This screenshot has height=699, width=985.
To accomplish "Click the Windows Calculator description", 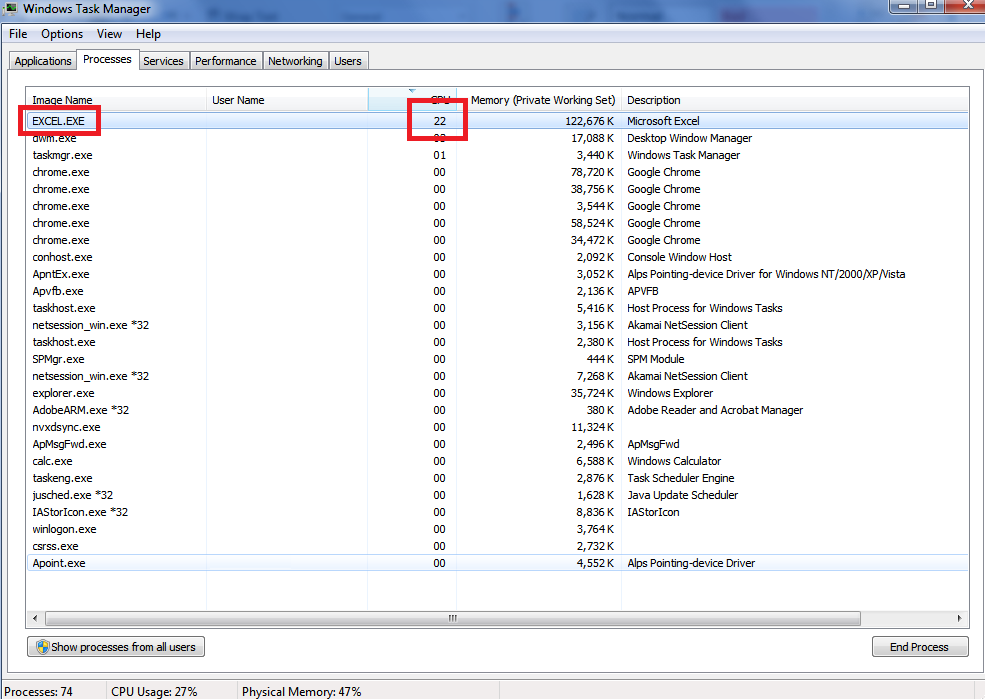I will click(x=673, y=460).
